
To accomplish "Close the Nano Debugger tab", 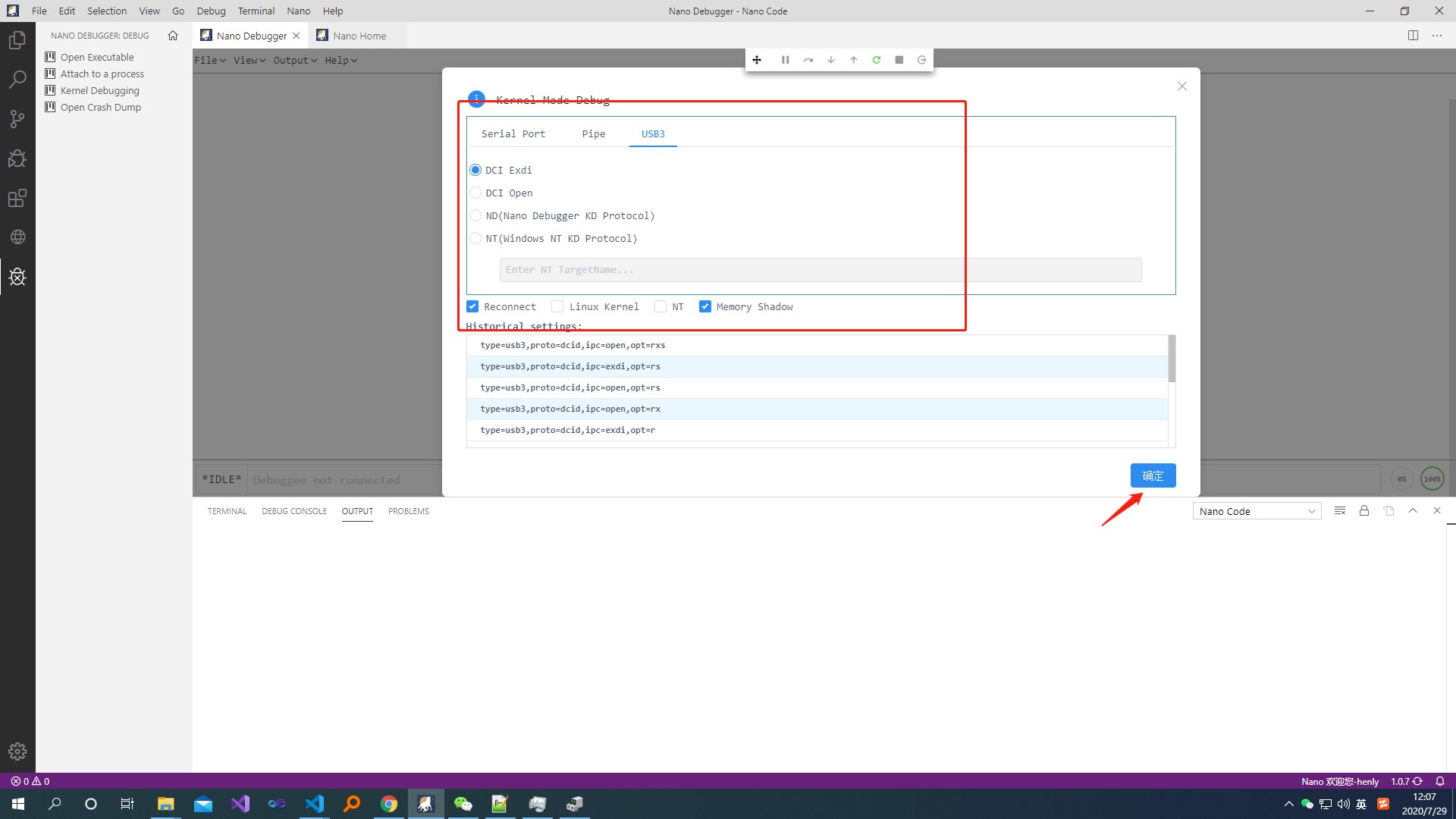I will pos(297,36).
